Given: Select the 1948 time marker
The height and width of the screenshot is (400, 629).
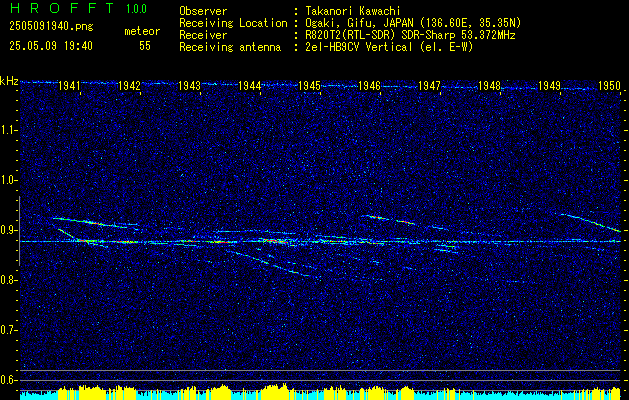Looking at the screenshot, I should coord(489,85).
